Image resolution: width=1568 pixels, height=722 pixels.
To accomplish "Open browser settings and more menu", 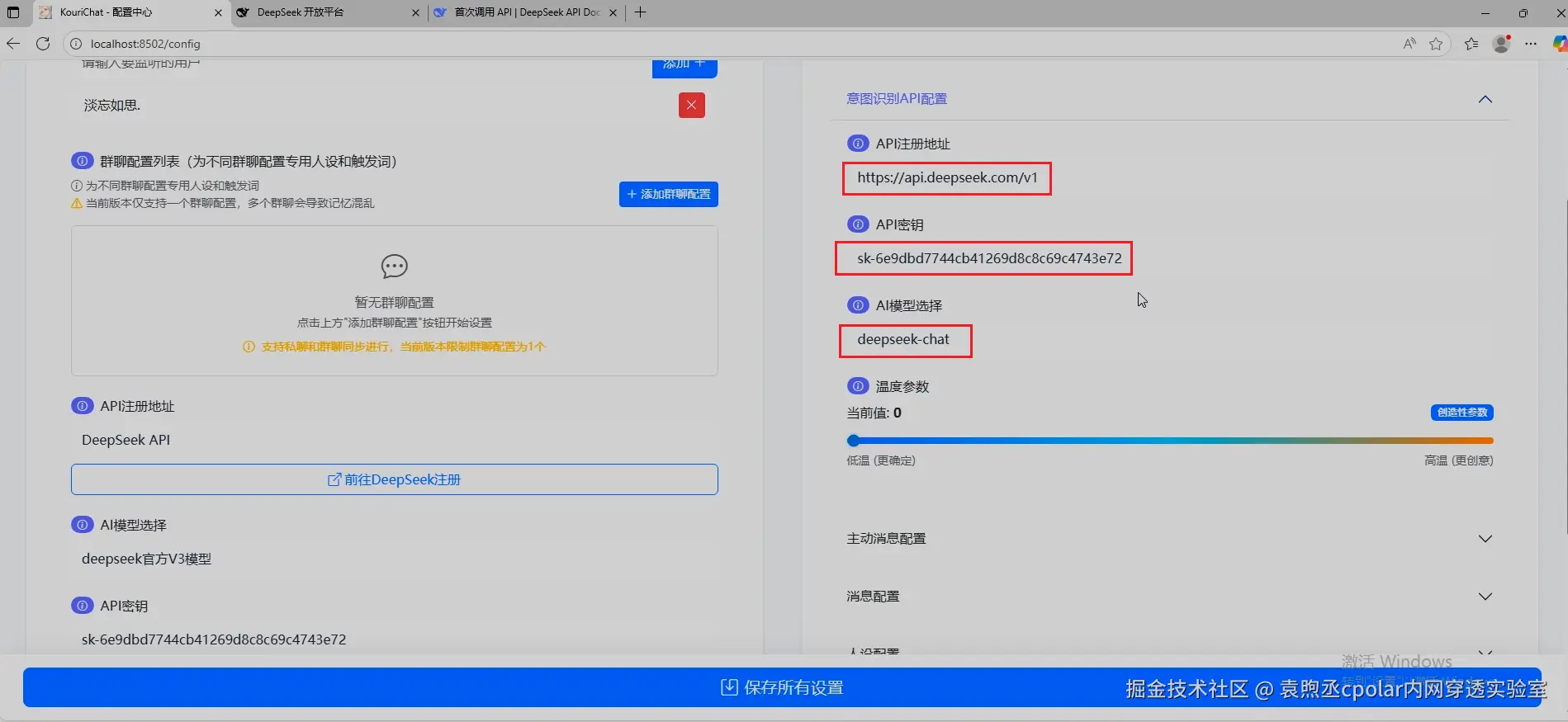I will click(x=1531, y=44).
